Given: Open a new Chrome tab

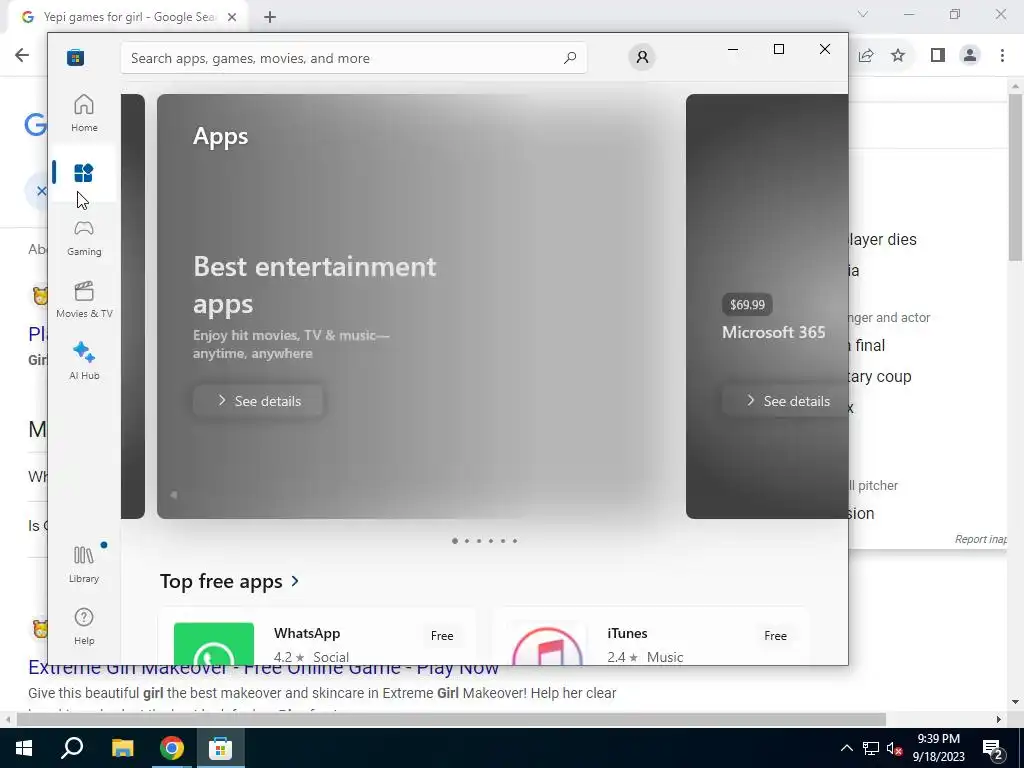Looking at the screenshot, I should click(270, 17).
